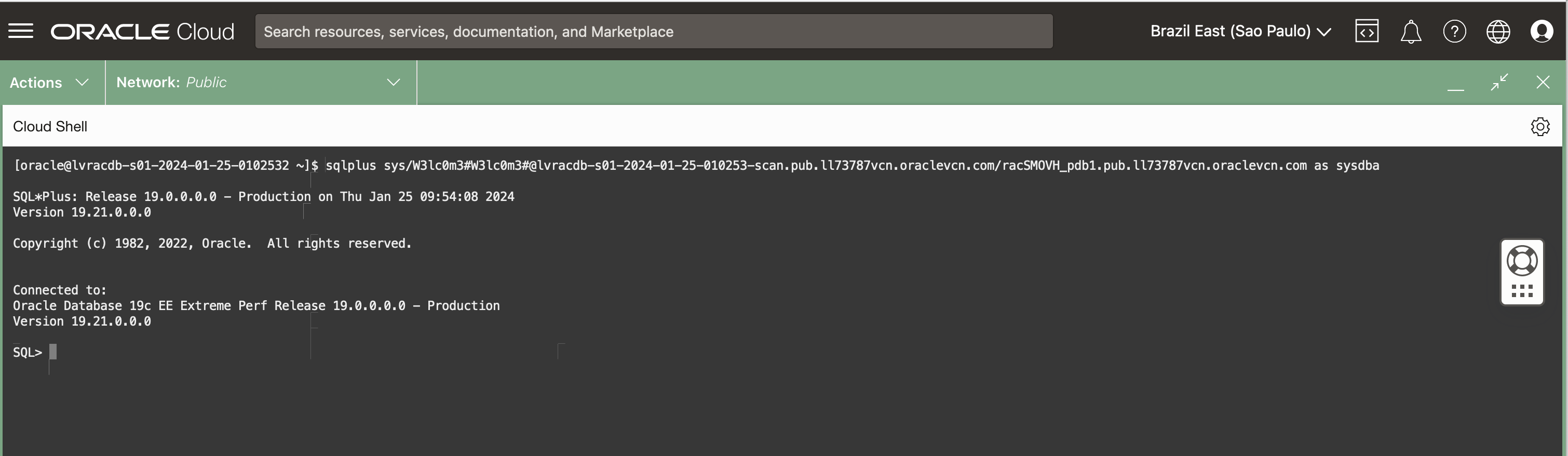
Task: Open the hamburger navigation menu
Action: pos(21,31)
